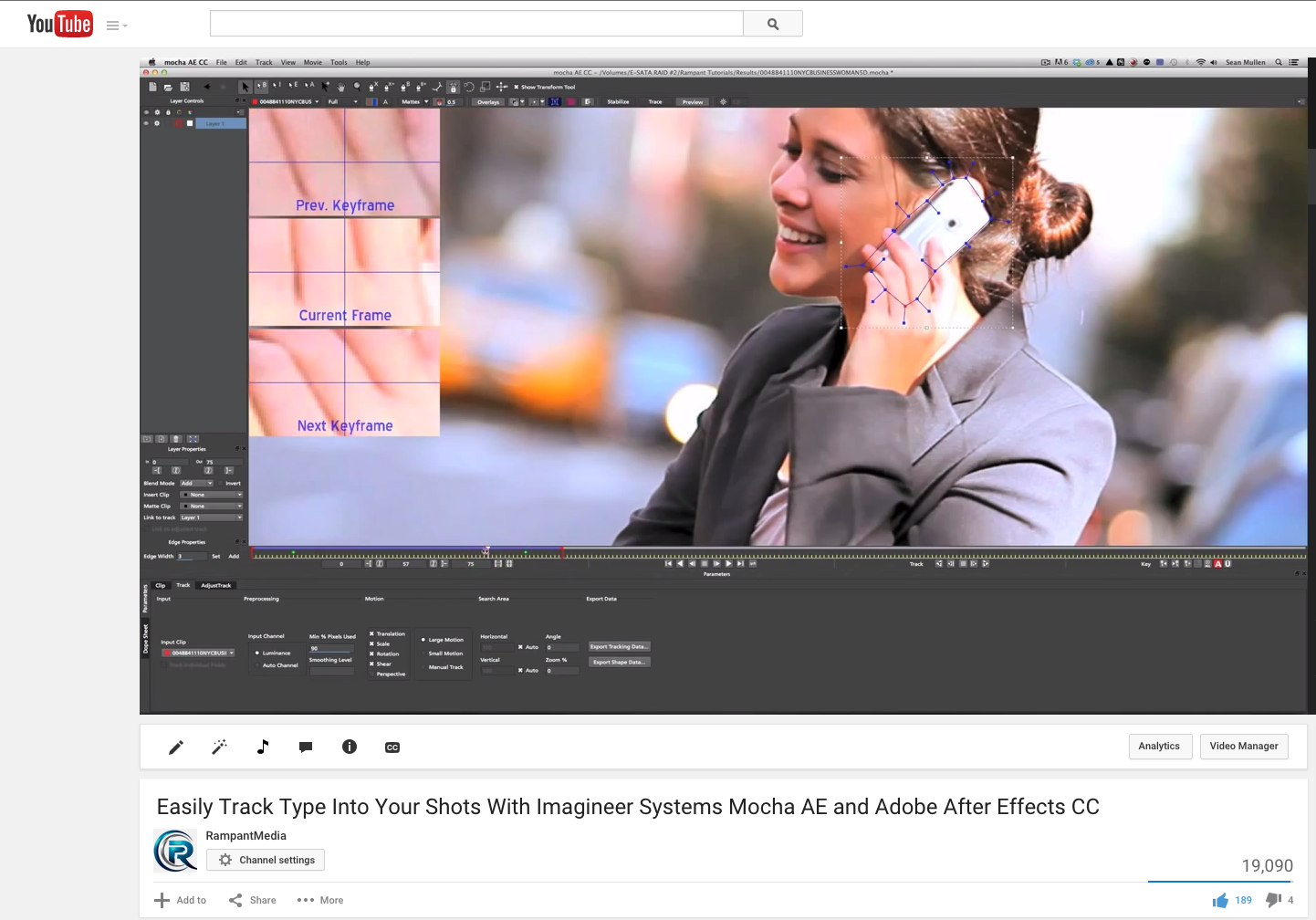This screenshot has height=920, width=1316.
Task: Toggle the Overlays button
Action: pos(488,102)
